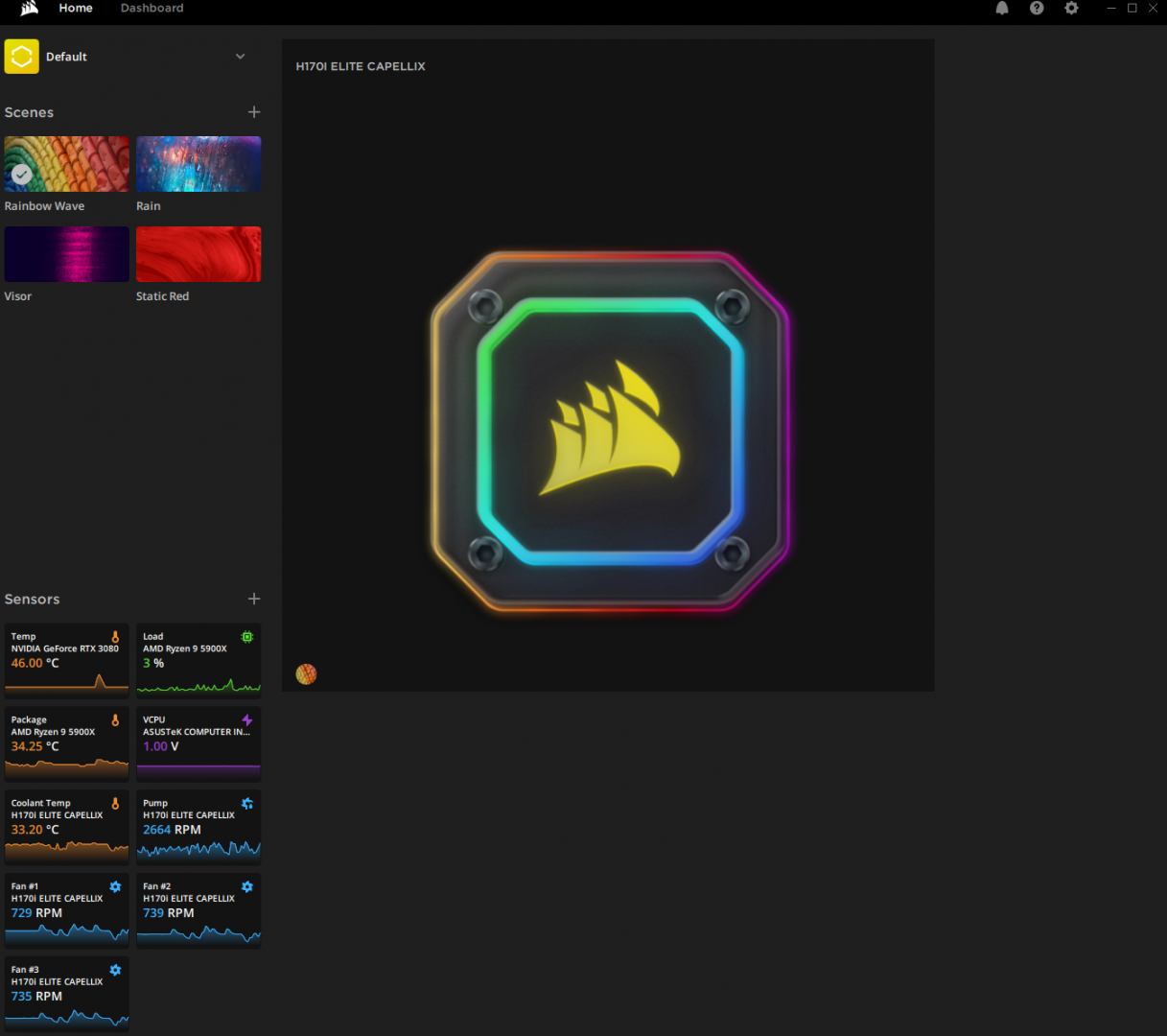
Task: Click the Rainbow Wave scene label
Action: coord(44,206)
